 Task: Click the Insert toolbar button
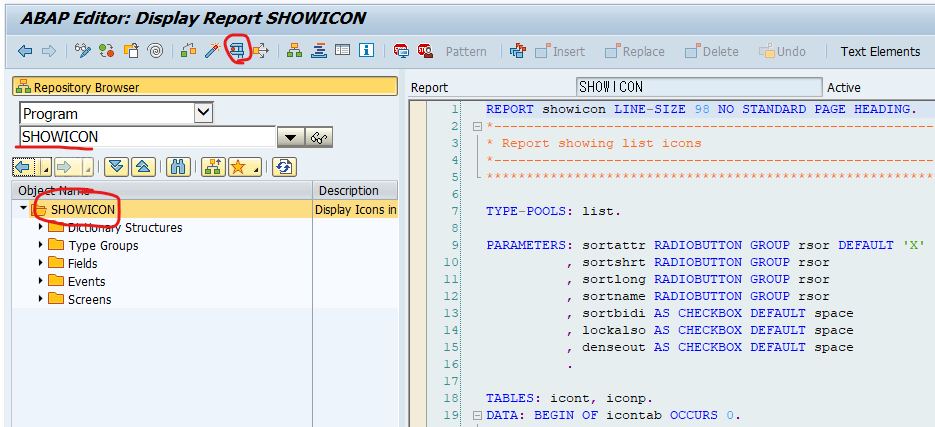(x=560, y=52)
